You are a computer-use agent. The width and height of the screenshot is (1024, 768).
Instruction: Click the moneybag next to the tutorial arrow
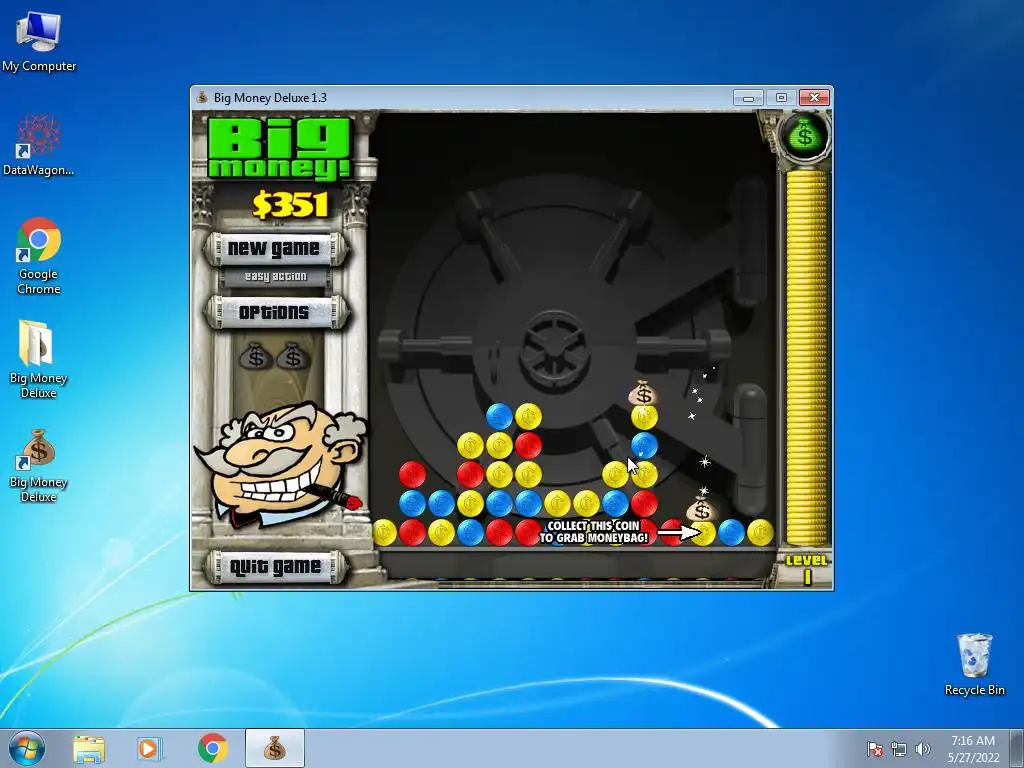[x=701, y=509]
